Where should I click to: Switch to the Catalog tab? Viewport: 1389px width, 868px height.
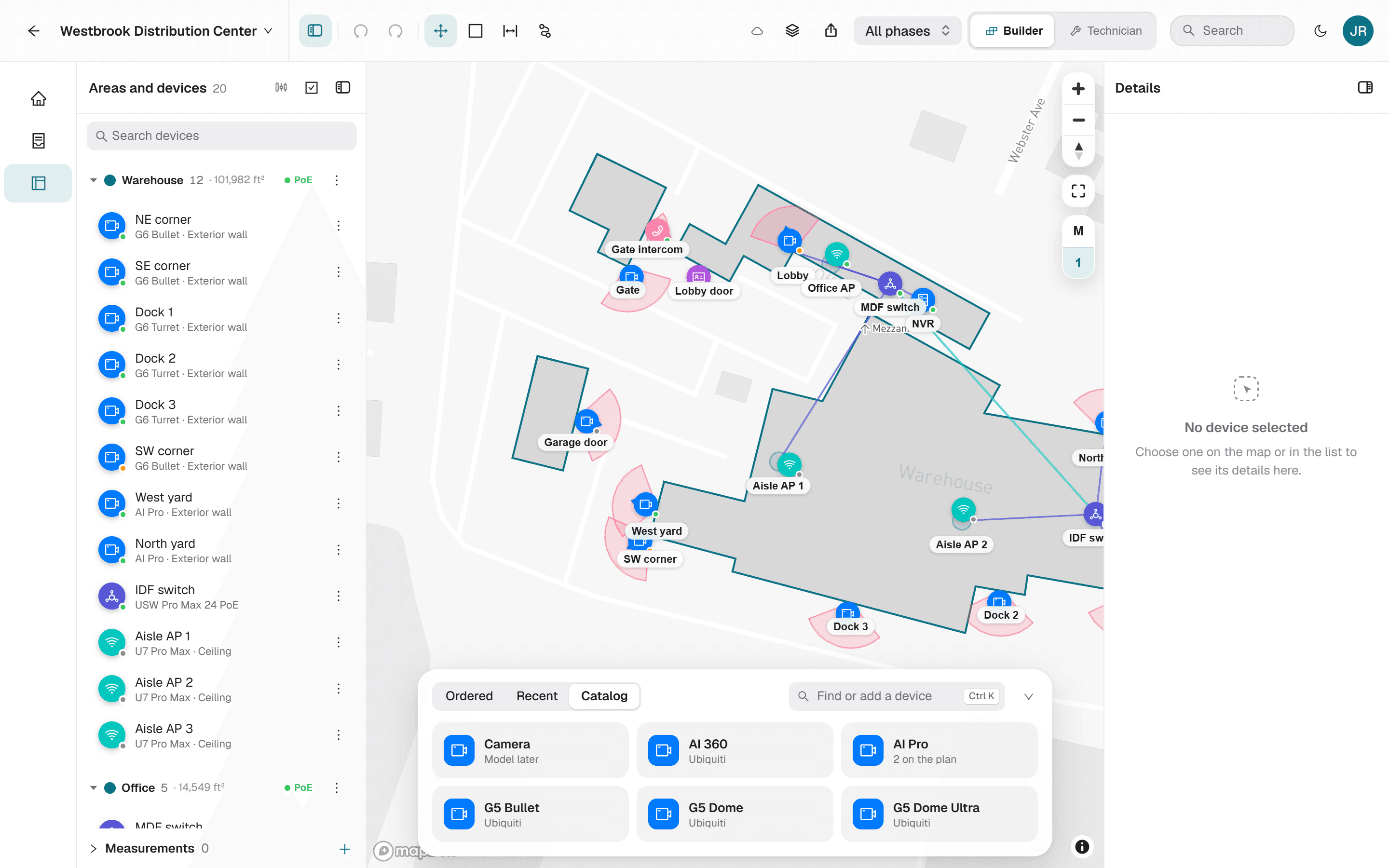click(604, 696)
